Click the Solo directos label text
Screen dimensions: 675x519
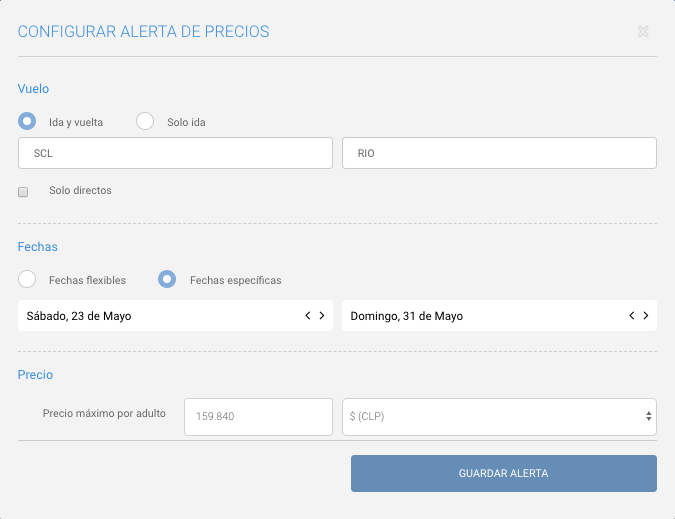pyautogui.click(x=80, y=190)
